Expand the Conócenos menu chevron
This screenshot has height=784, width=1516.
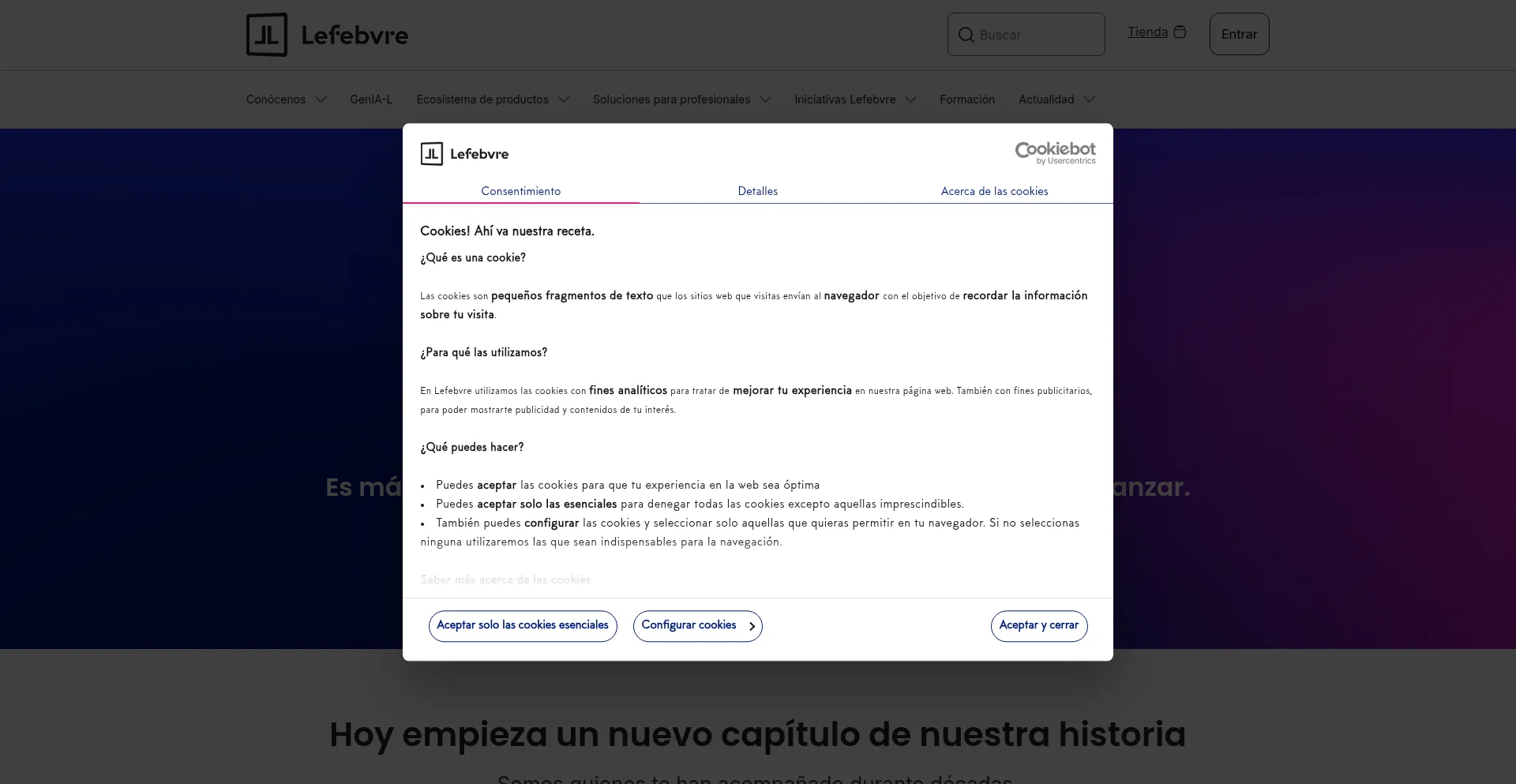[321, 99]
